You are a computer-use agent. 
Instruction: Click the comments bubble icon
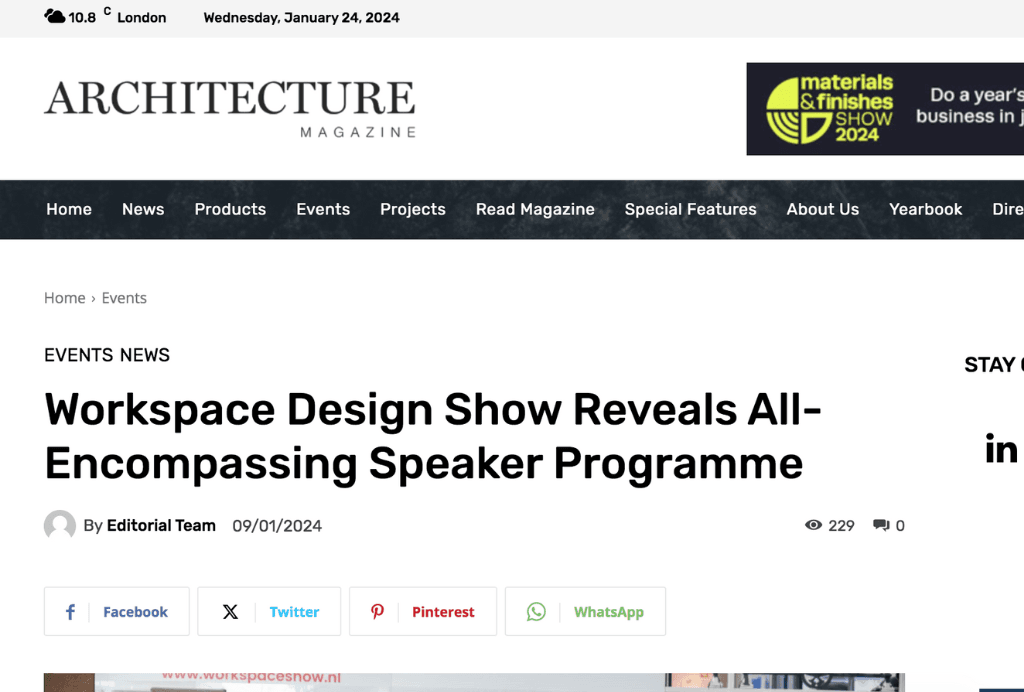(x=881, y=525)
